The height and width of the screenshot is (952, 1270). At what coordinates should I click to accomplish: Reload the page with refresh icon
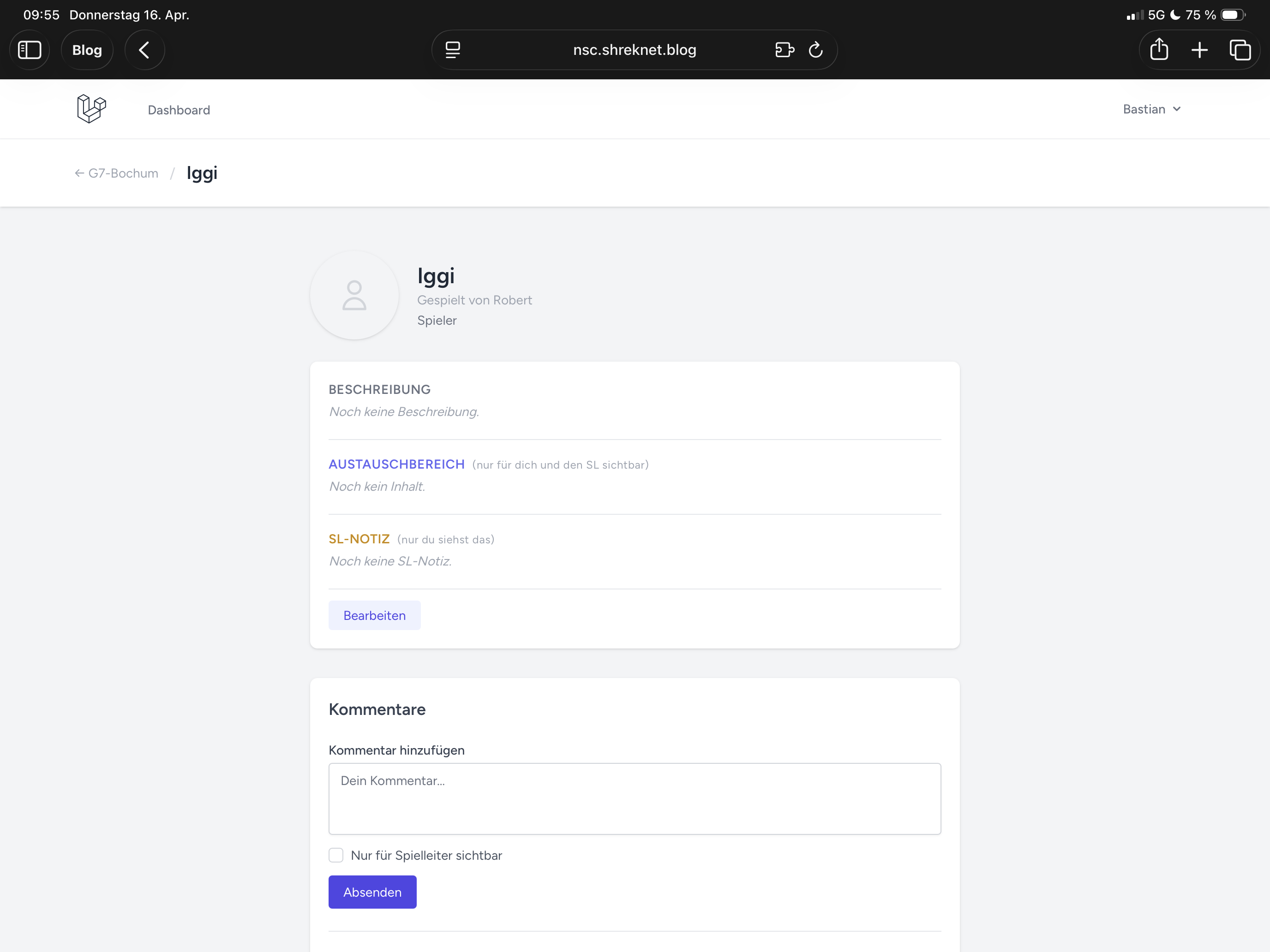pos(816,50)
